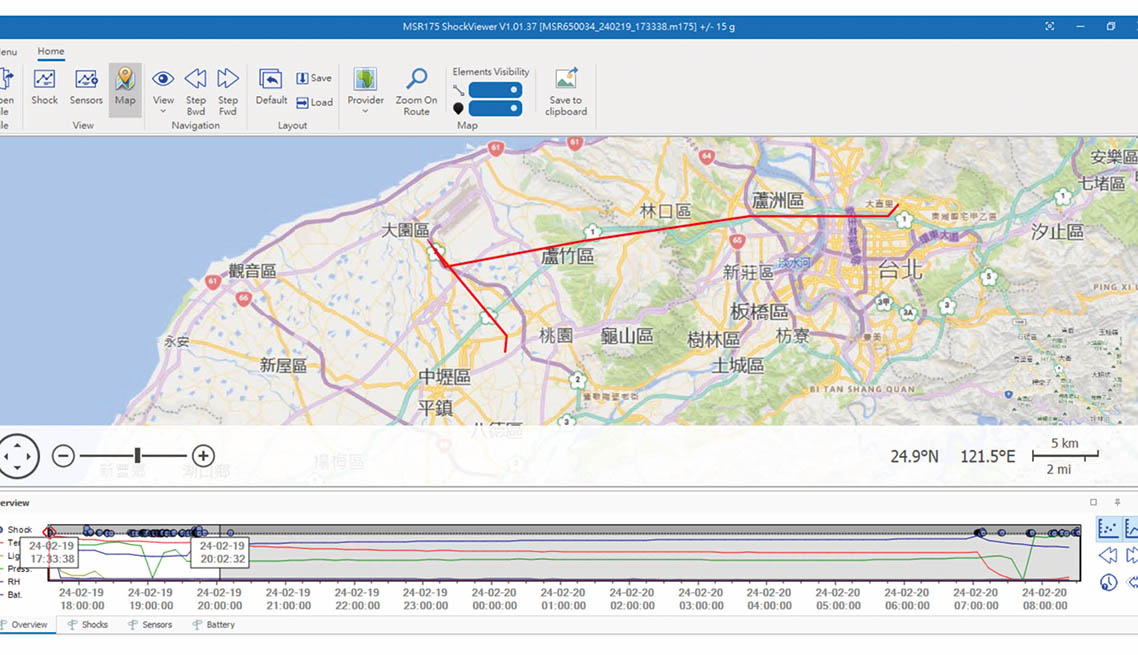
Task: Click the 24-02-20 00:00:00 axis label
Action: tap(494, 599)
